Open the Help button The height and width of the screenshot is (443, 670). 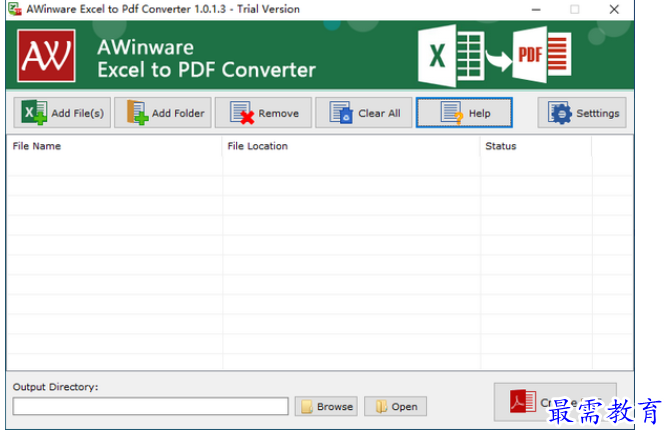464,113
